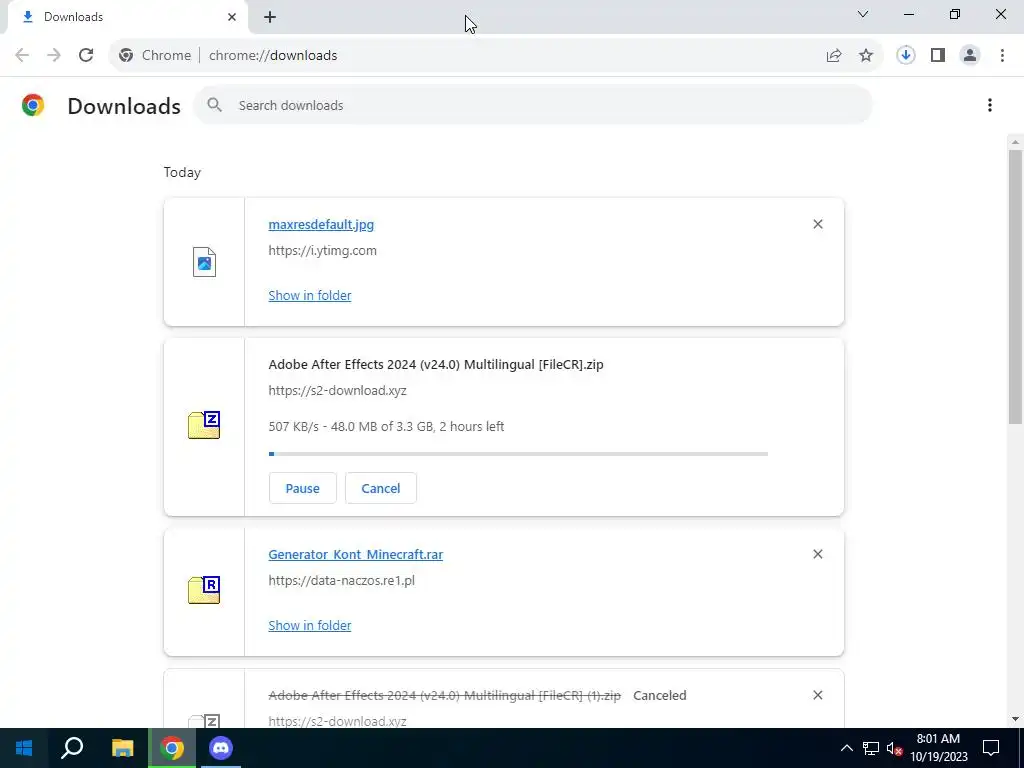Image resolution: width=1024 pixels, height=768 pixels.
Task: Open the Windows Start menu
Action: [24, 748]
